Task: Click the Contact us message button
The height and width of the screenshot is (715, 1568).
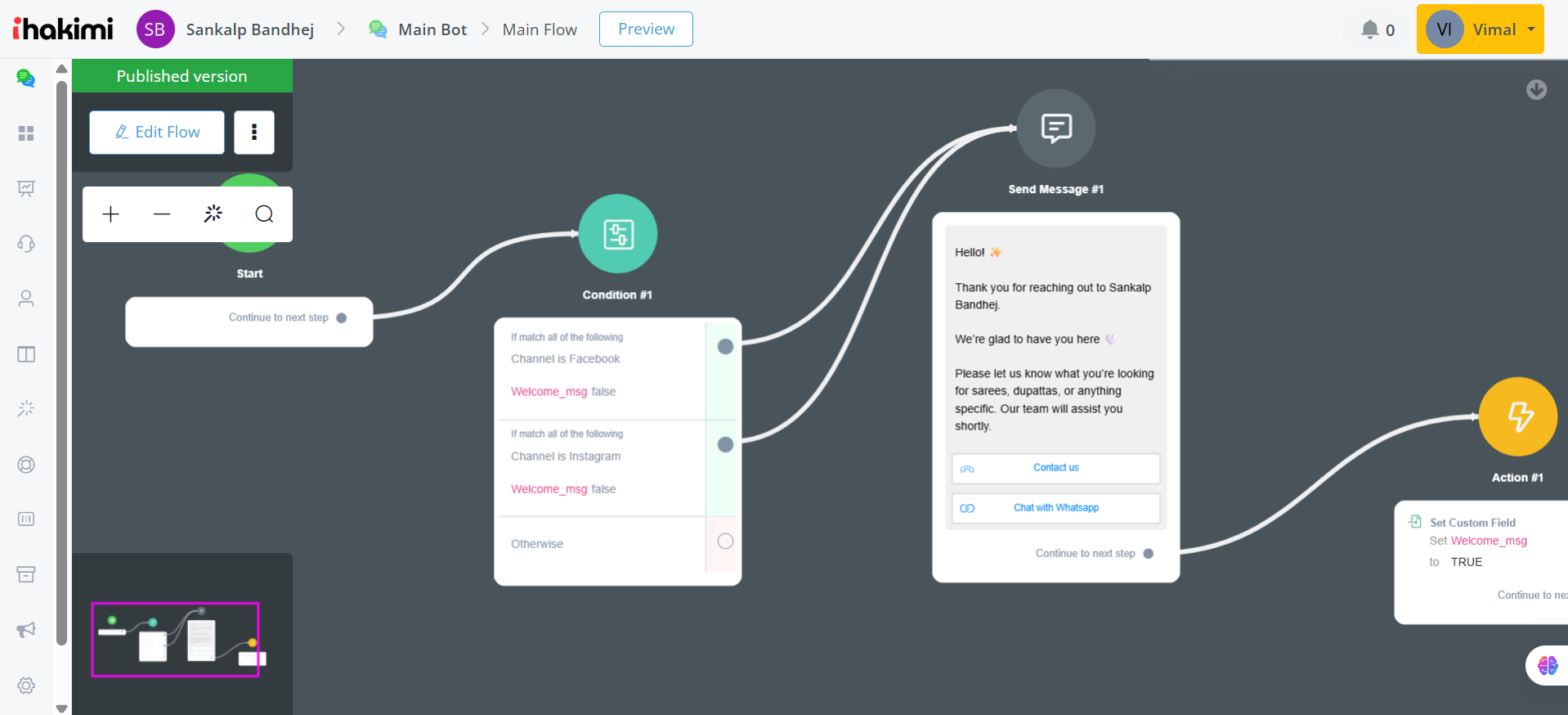Action: point(1056,469)
